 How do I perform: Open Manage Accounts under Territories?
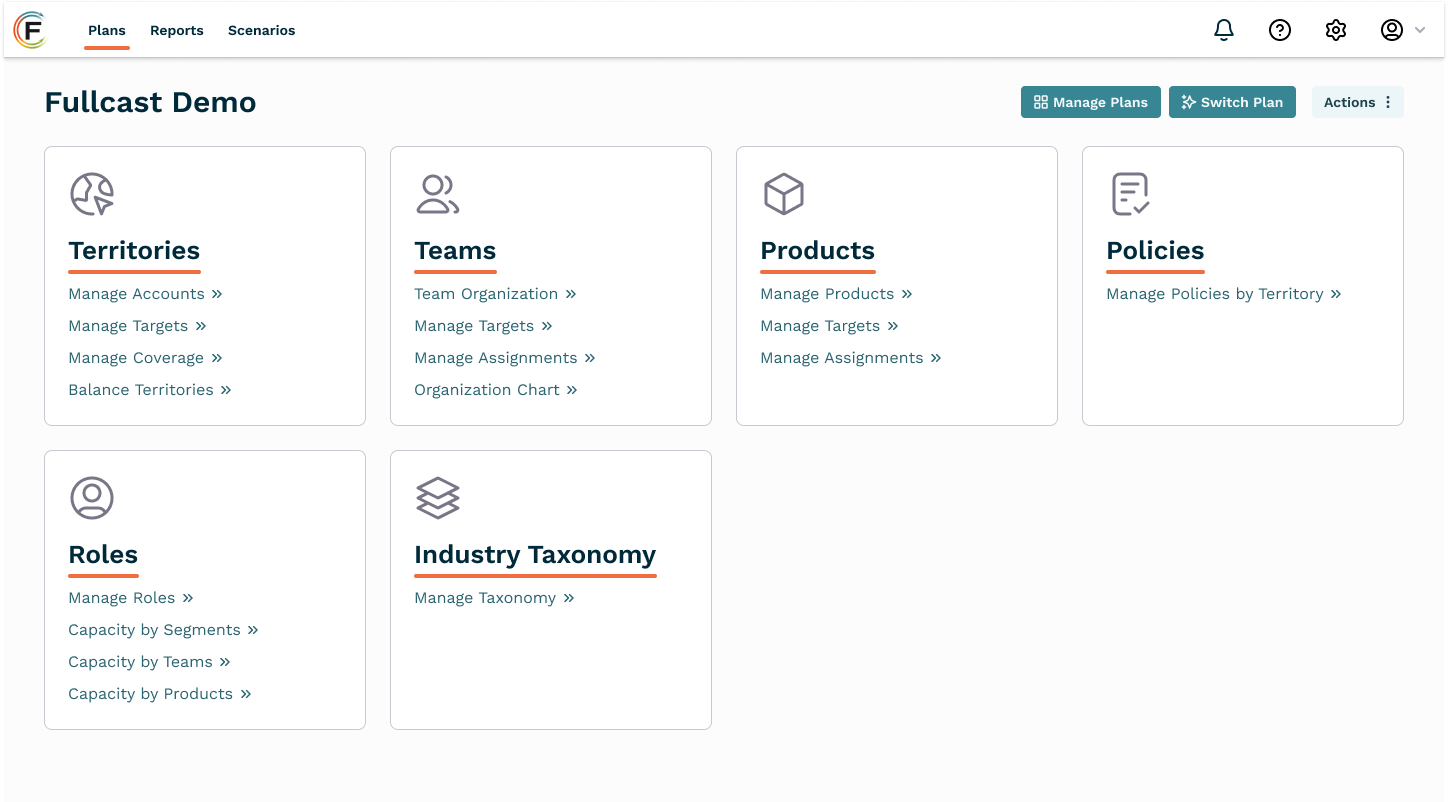click(145, 294)
